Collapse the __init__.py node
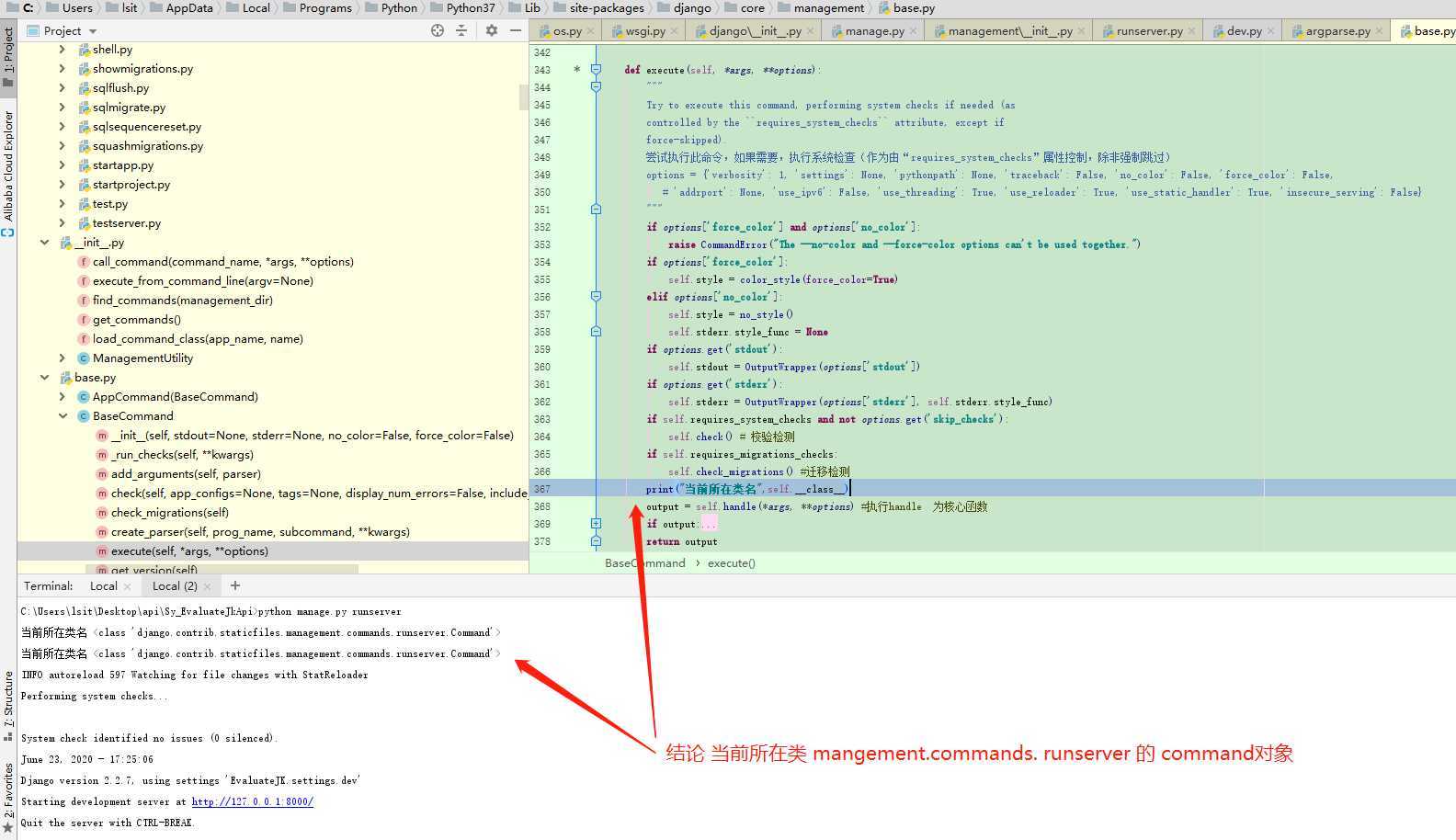The height and width of the screenshot is (840, 1456). click(x=44, y=243)
